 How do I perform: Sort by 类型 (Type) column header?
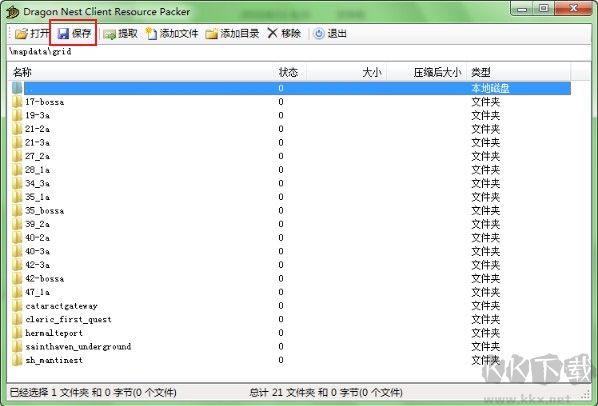tap(519, 72)
